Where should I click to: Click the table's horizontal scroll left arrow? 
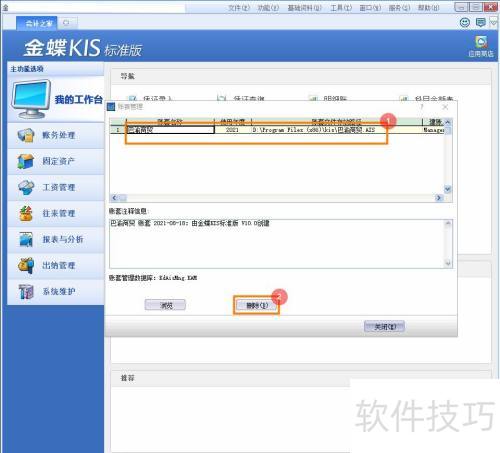tap(114, 198)
